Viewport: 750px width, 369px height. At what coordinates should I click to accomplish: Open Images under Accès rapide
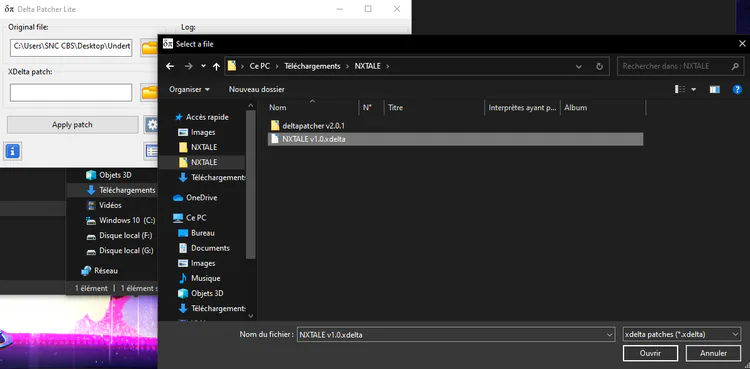tap(197, 133)
